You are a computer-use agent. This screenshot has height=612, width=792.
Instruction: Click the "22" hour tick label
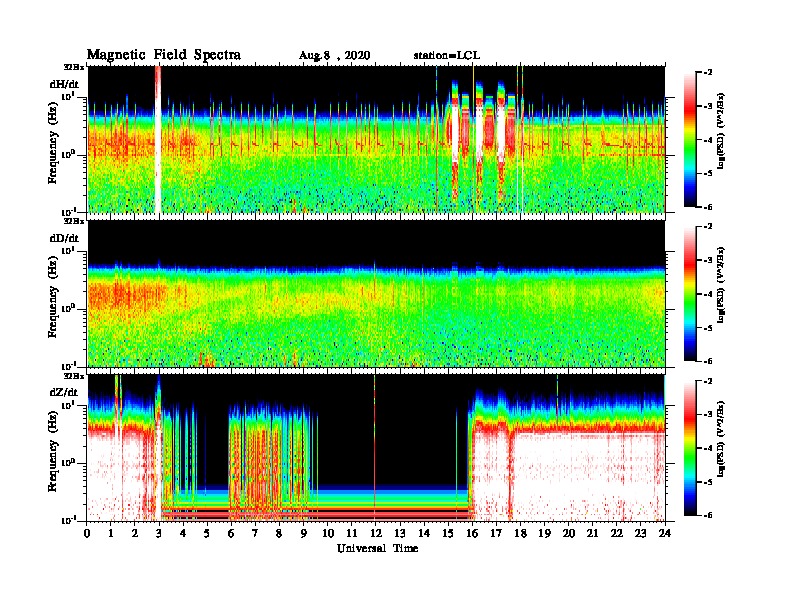coord(617,533)
